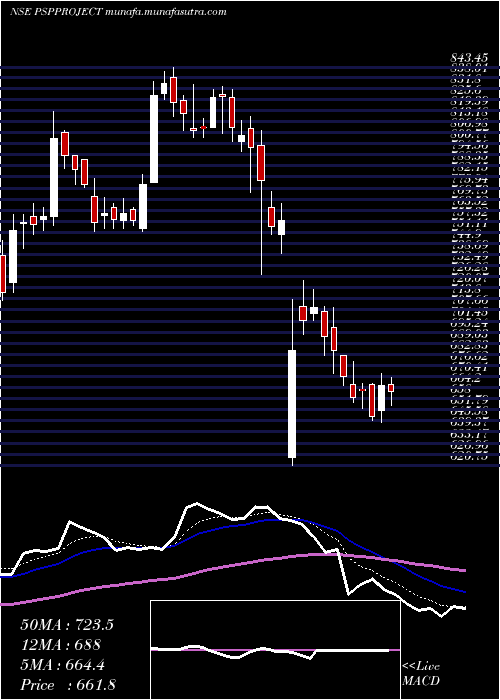This screenshot has width=500, height=700.
Task: Select the 5MA : 664.4 readout
Action: coord(63,665)
